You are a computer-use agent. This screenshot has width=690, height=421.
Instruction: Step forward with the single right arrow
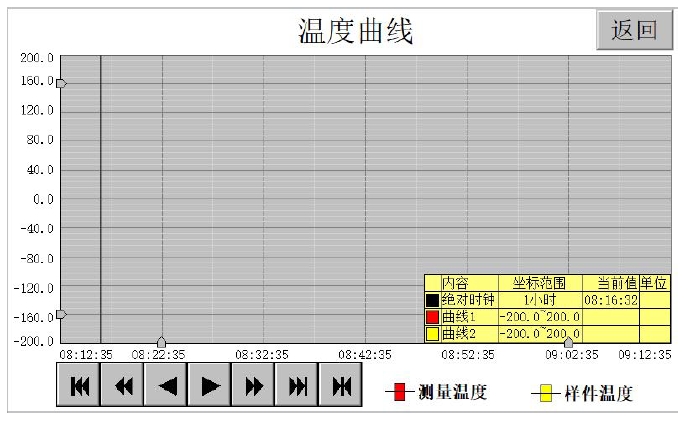[x=210, y=385]
